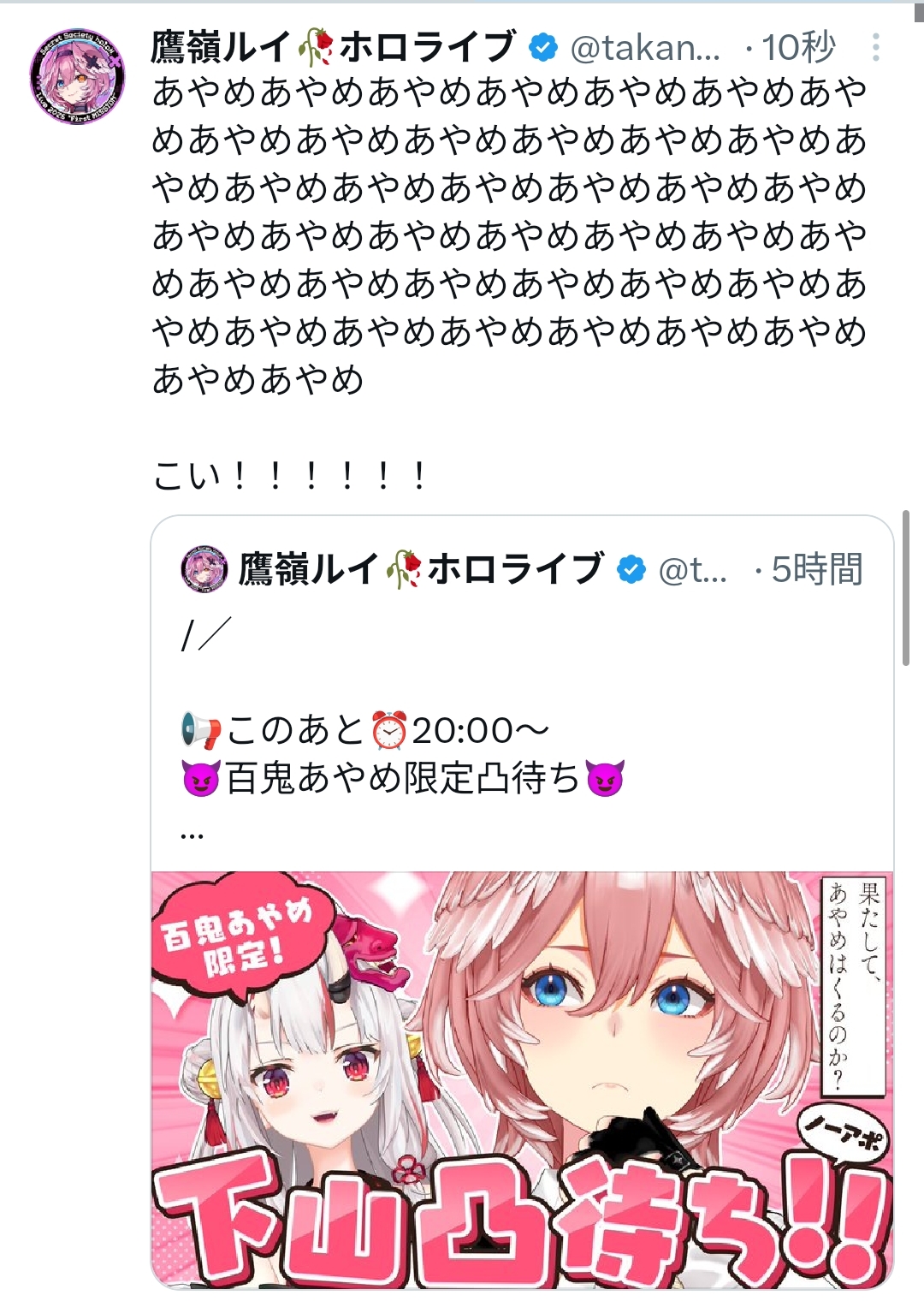This screenshot has height=1301, width=924.
Task: Click the alarm clock emoji before 20:00
Action: 389,731
